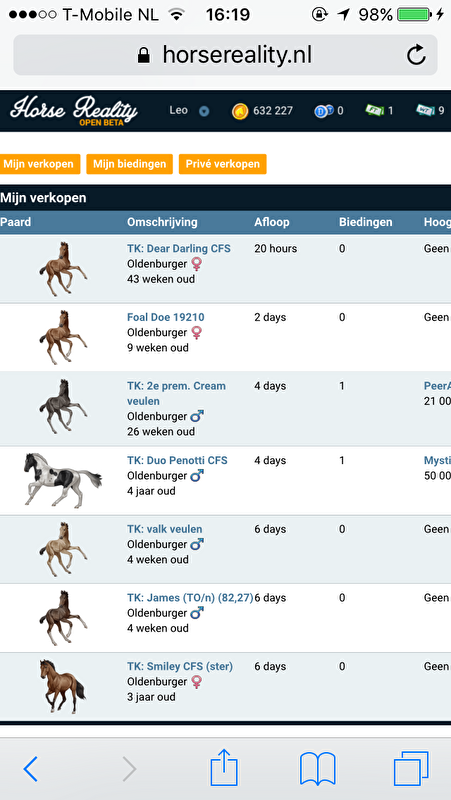Open Foal Doe 19210 listing
The width and height of the screenshot is (451, 800).
coord(166,317)
